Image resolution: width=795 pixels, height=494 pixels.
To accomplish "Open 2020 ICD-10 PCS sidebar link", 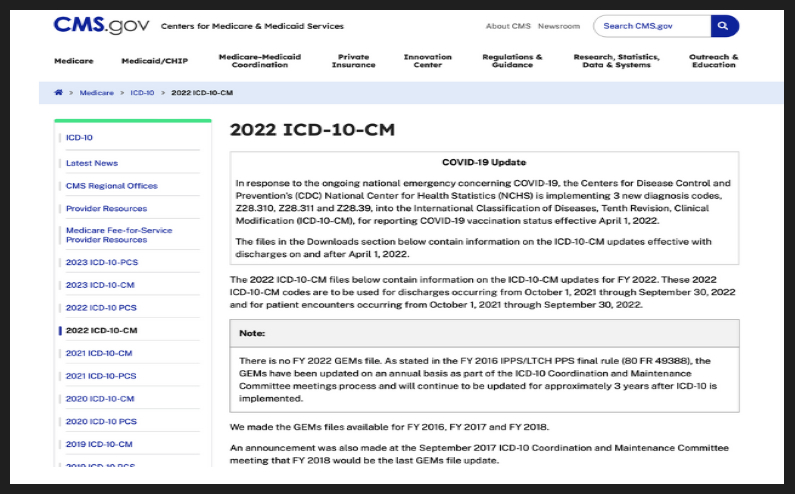I will point(101,421).
